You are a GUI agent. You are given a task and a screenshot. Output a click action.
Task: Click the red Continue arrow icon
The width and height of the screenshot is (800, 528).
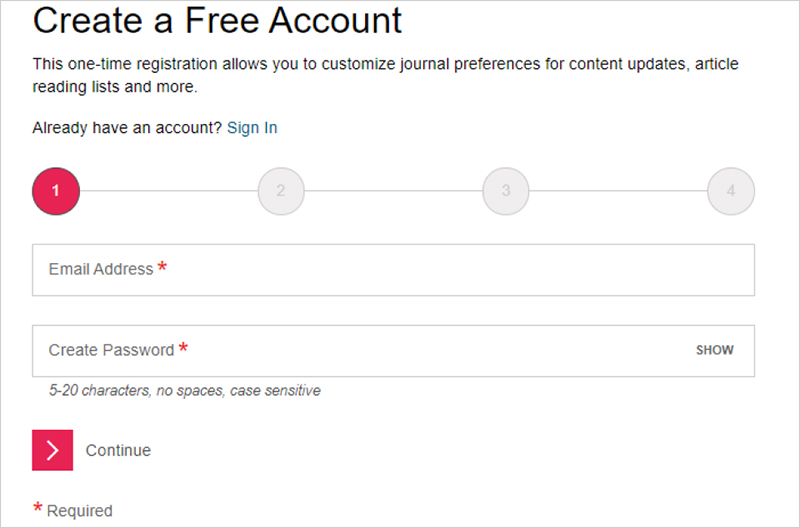[53, 450]
